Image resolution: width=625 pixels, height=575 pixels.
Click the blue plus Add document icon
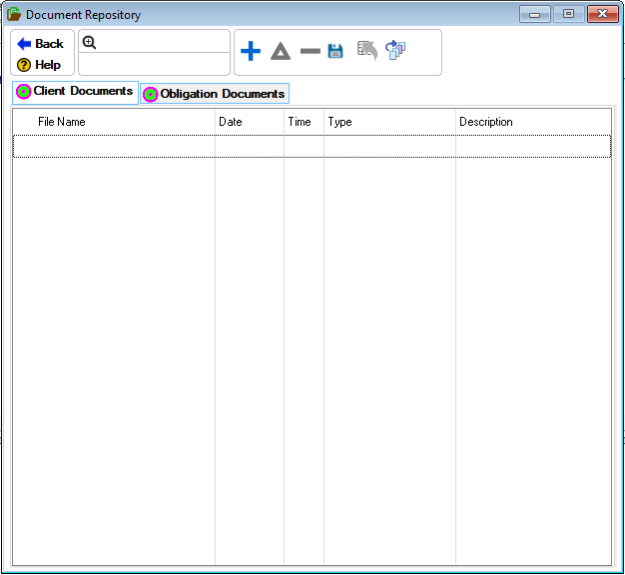click(x=250, y=51)
